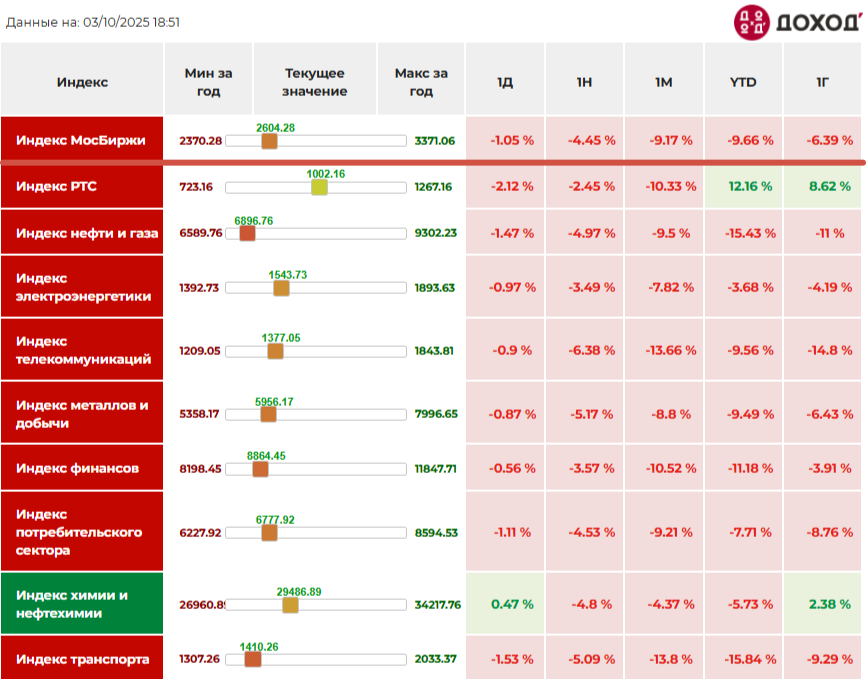This screenshot has height=679, width=866.
Task: Click the ДОХОДЪ logo
Action: (798, 23)
